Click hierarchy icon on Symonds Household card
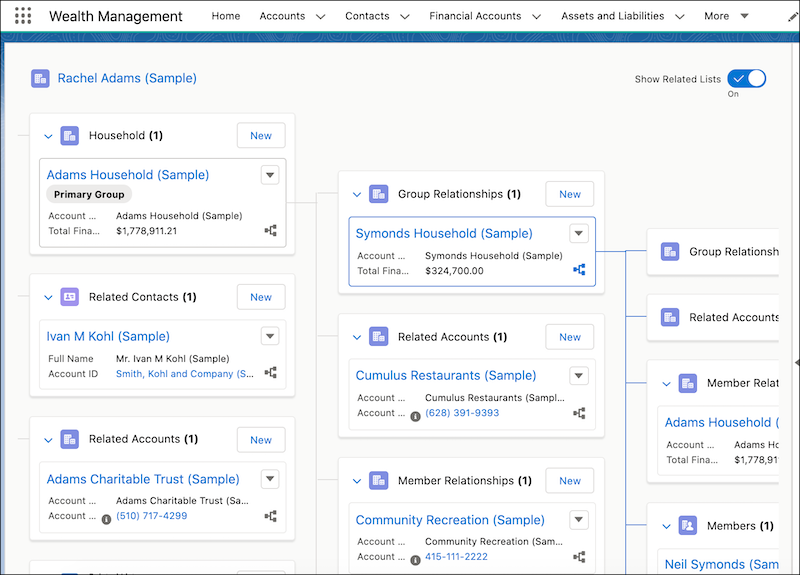Image resolution: width=800 pixels, height=575 pixels. (579, 269)
